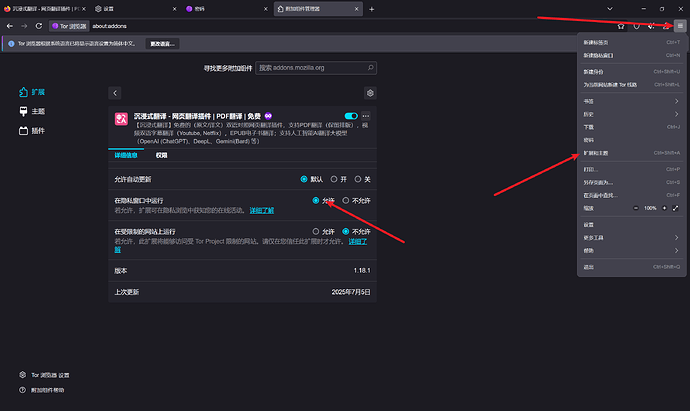This screenshot has width=690, height=411.
Task: Switch to the 设置 browser tab
Action: 136,9
